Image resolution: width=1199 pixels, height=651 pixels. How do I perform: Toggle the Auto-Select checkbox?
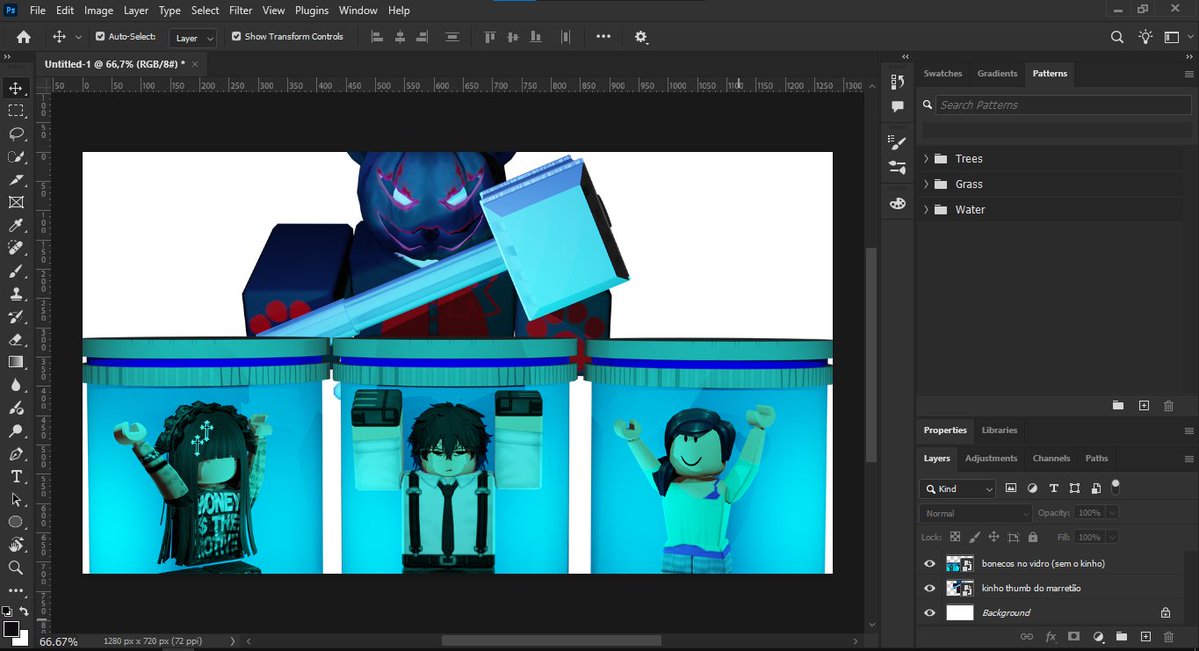[100, 36]
